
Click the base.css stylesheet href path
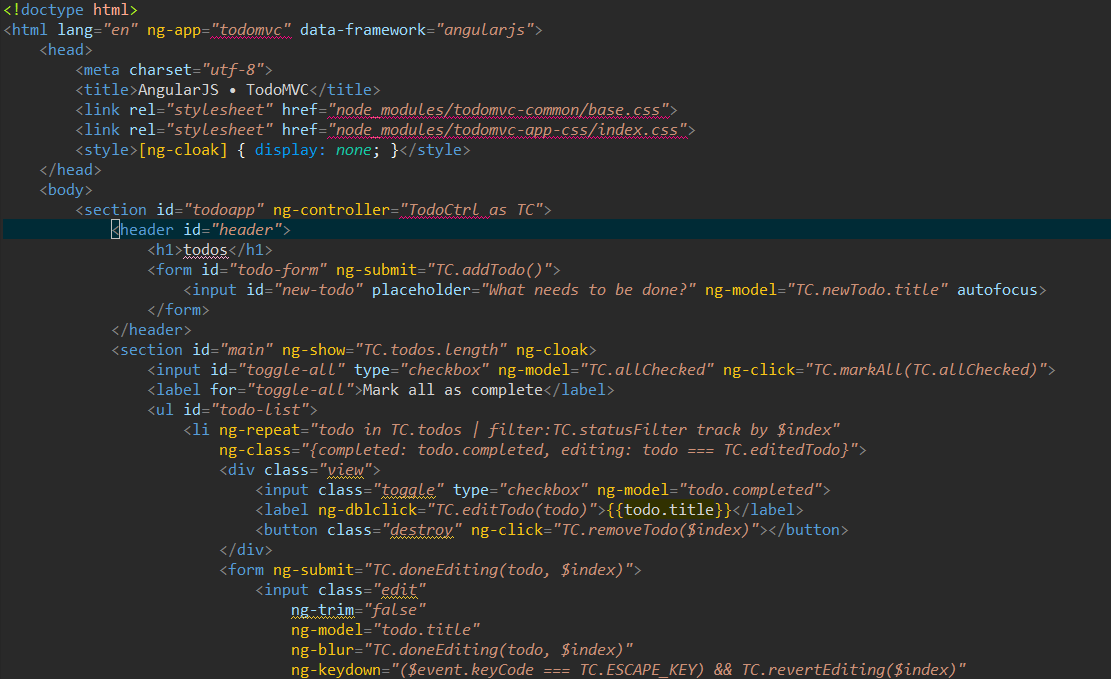(498, 110)
